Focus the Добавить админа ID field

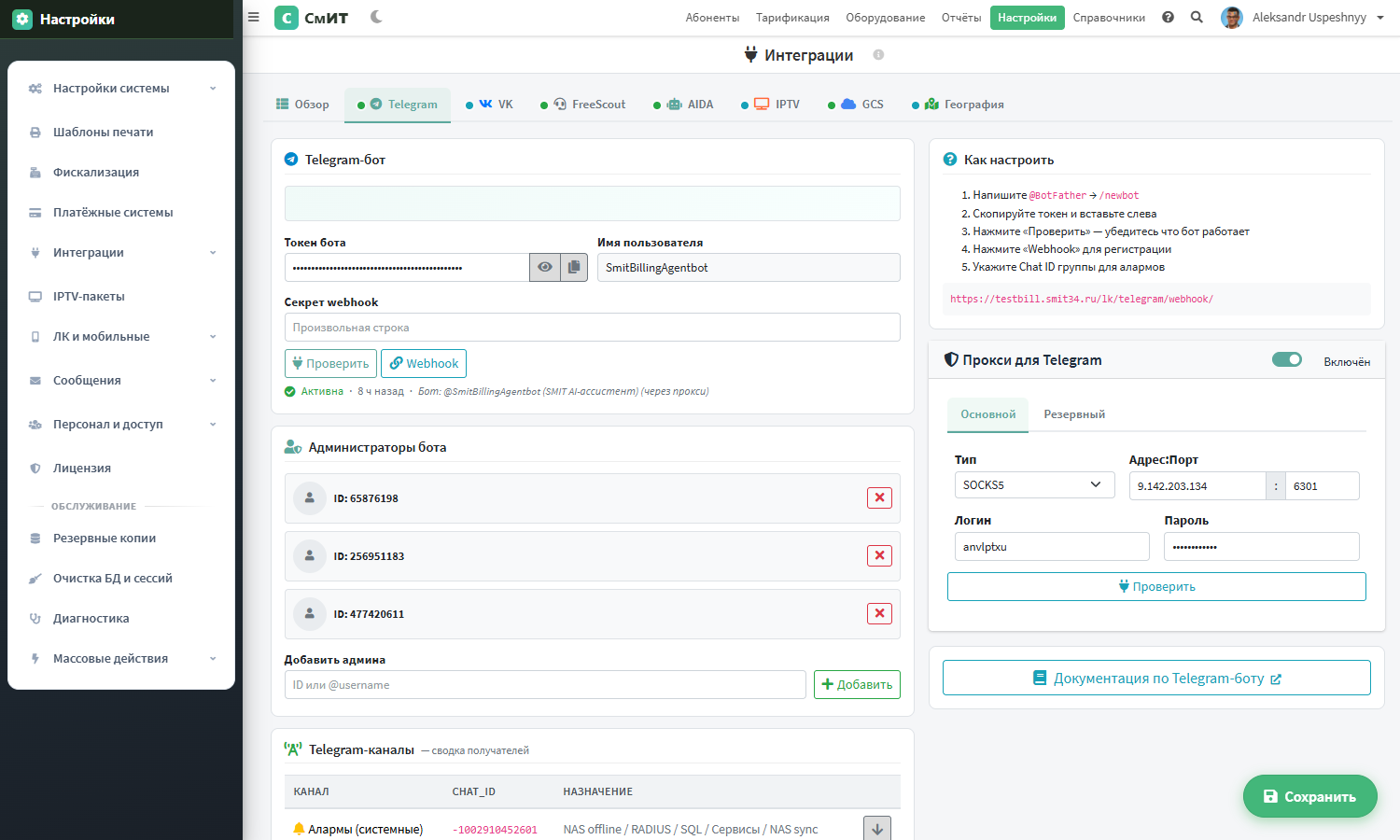545,684
